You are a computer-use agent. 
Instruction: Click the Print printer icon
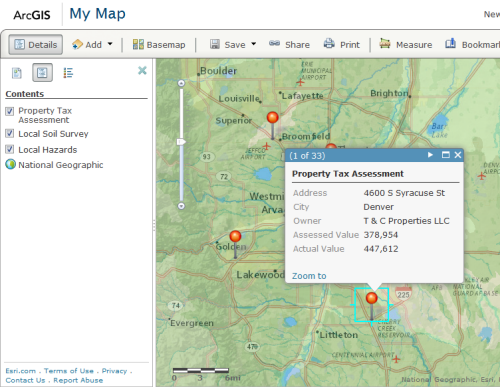[329, 44]
